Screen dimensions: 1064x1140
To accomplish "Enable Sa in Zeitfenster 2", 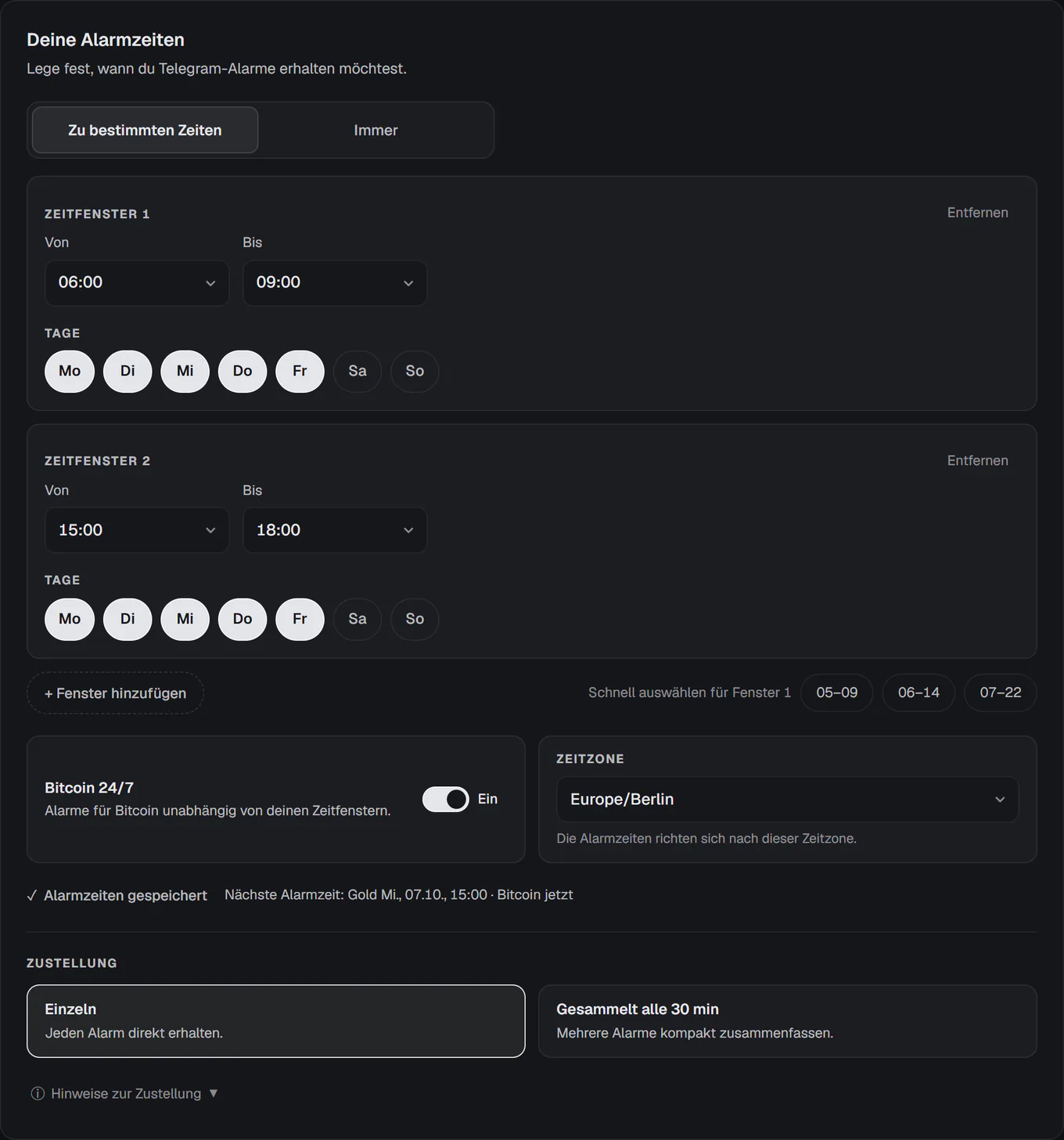I will pos(358,619).
